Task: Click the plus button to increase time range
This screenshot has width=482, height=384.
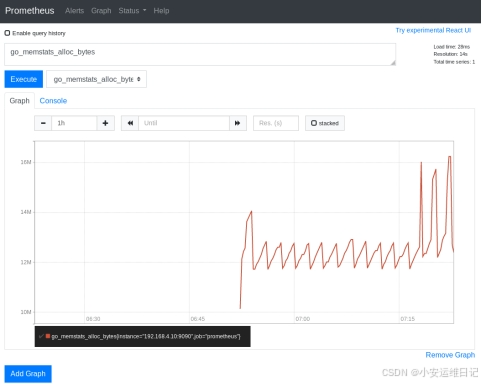Action: (105, 123)
